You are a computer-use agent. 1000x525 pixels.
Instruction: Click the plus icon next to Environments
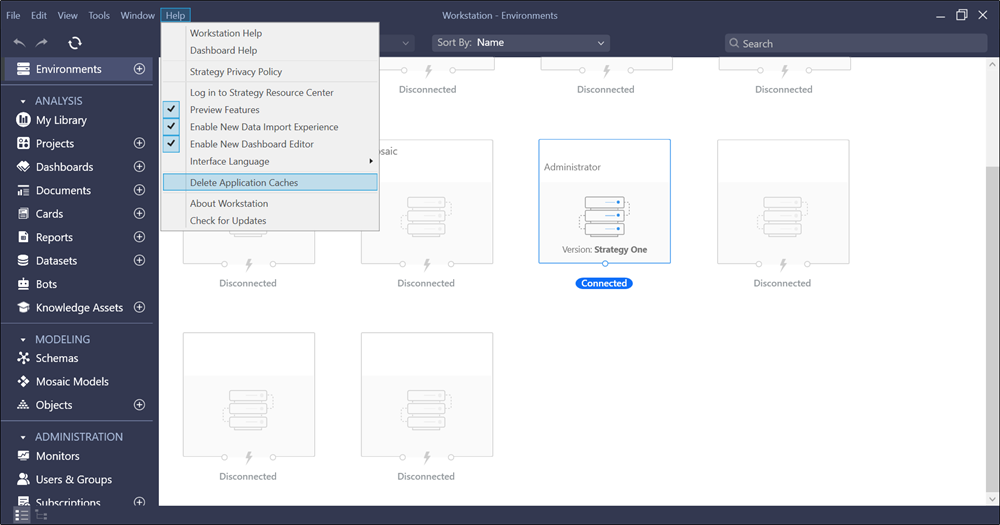(139, 69)
